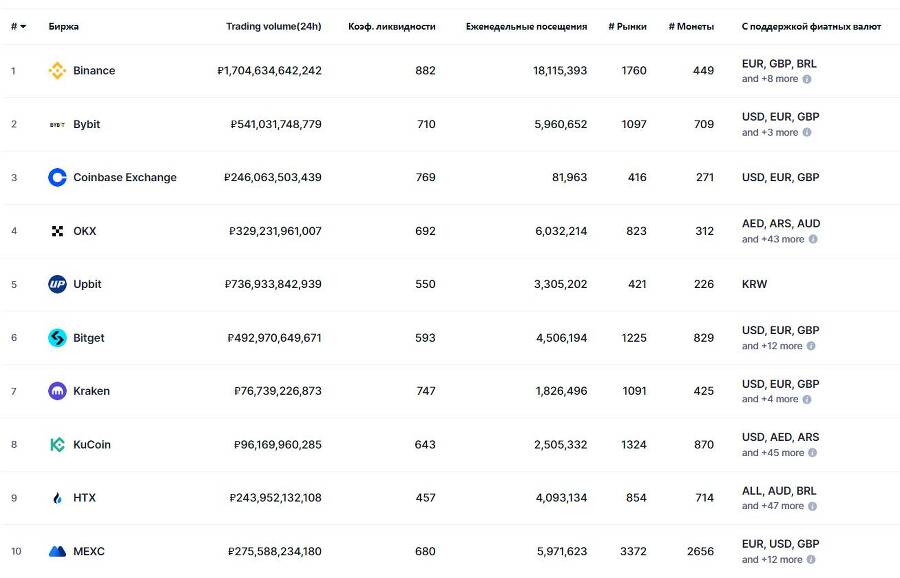
Task: Open the Kraken exchange link
Action: (91, 391)
